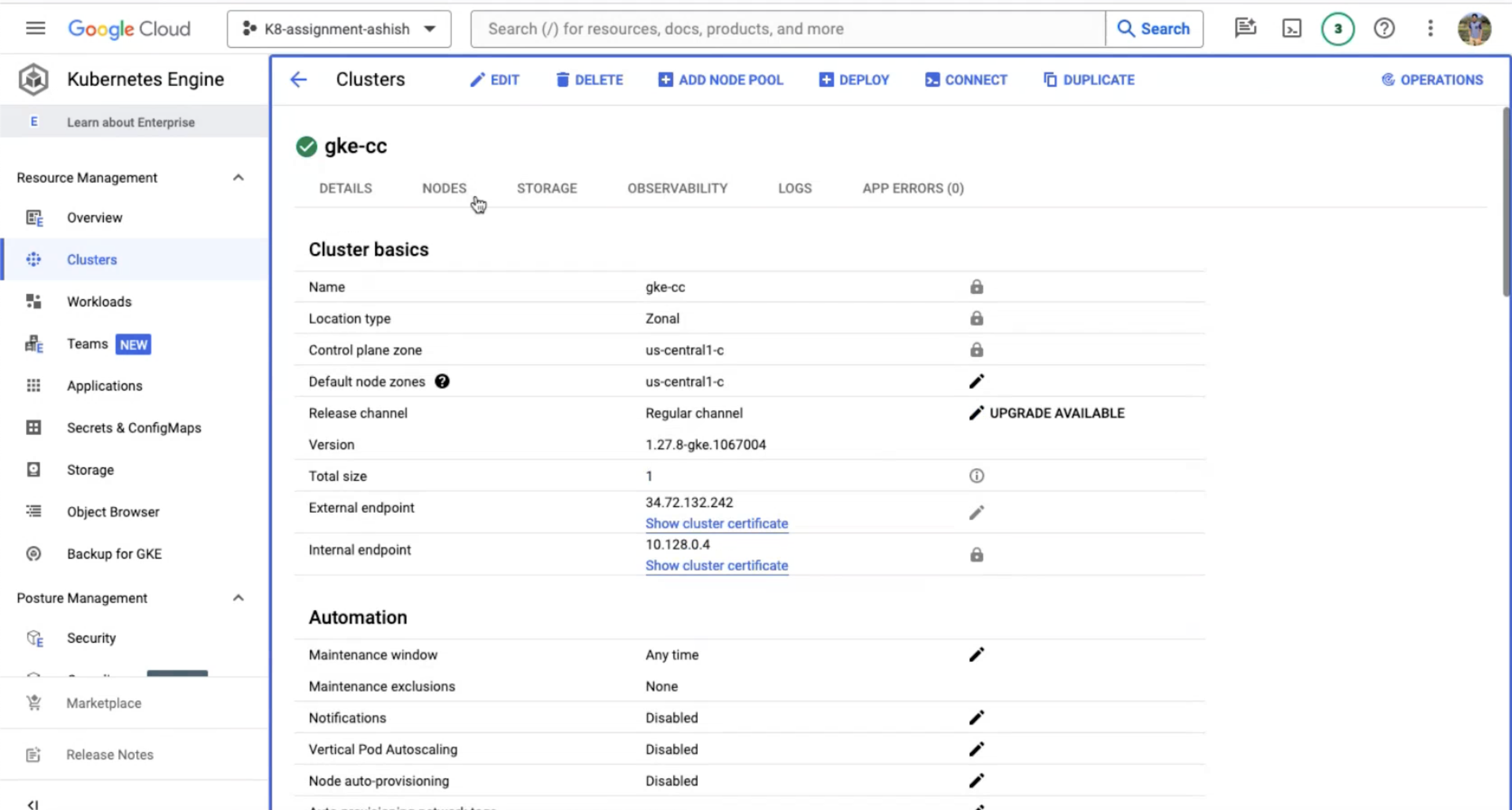The width and height of the screenshot is (1512, 810).
Task: Open Workloads in the sidebar
Action: tap(99, 301)
